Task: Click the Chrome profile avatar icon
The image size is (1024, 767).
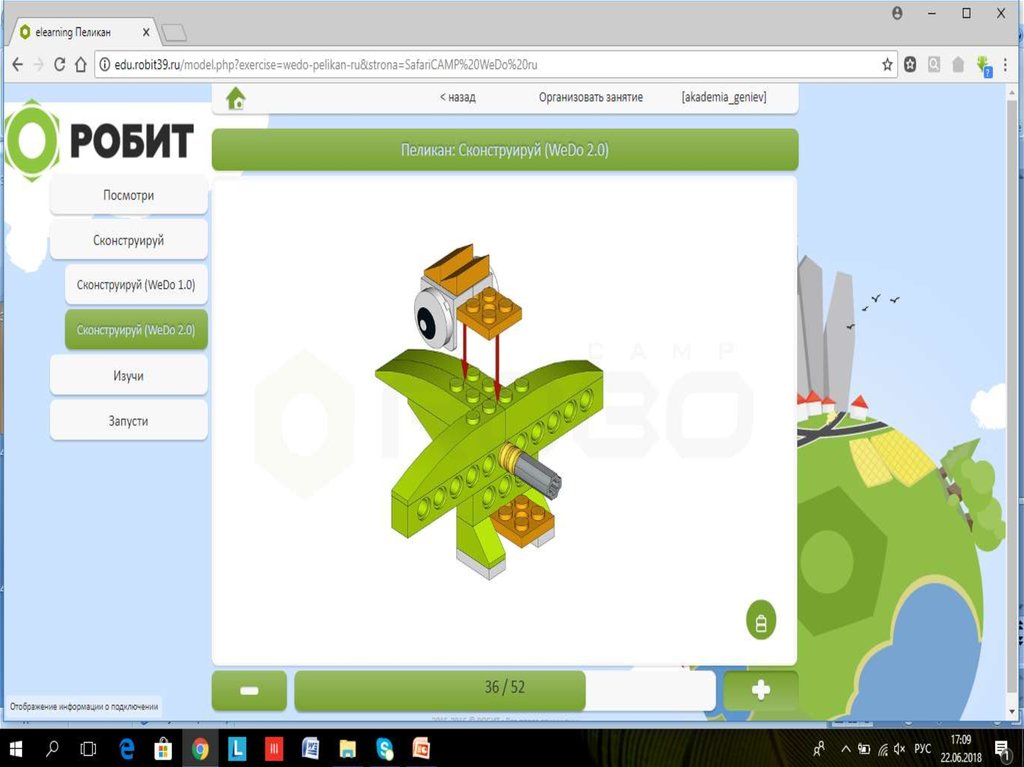Action: coord(897,13)
